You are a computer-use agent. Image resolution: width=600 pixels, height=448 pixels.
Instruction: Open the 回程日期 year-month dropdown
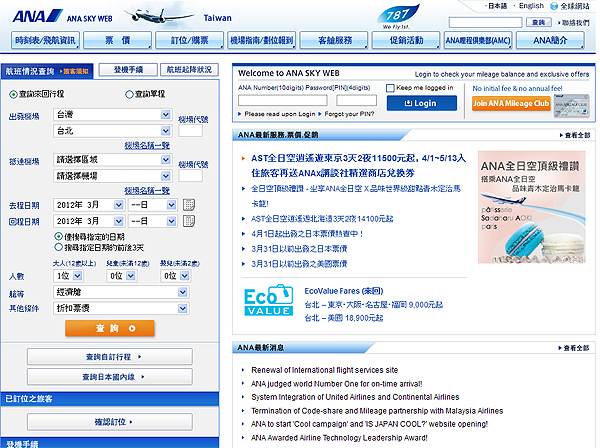coord(89,221)
